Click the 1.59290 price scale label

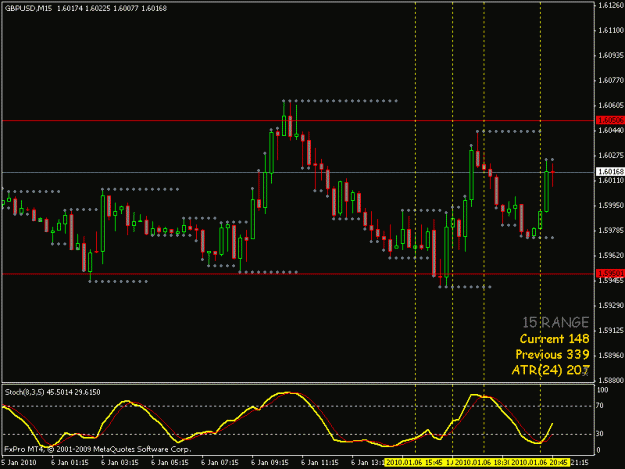[610, 305]
